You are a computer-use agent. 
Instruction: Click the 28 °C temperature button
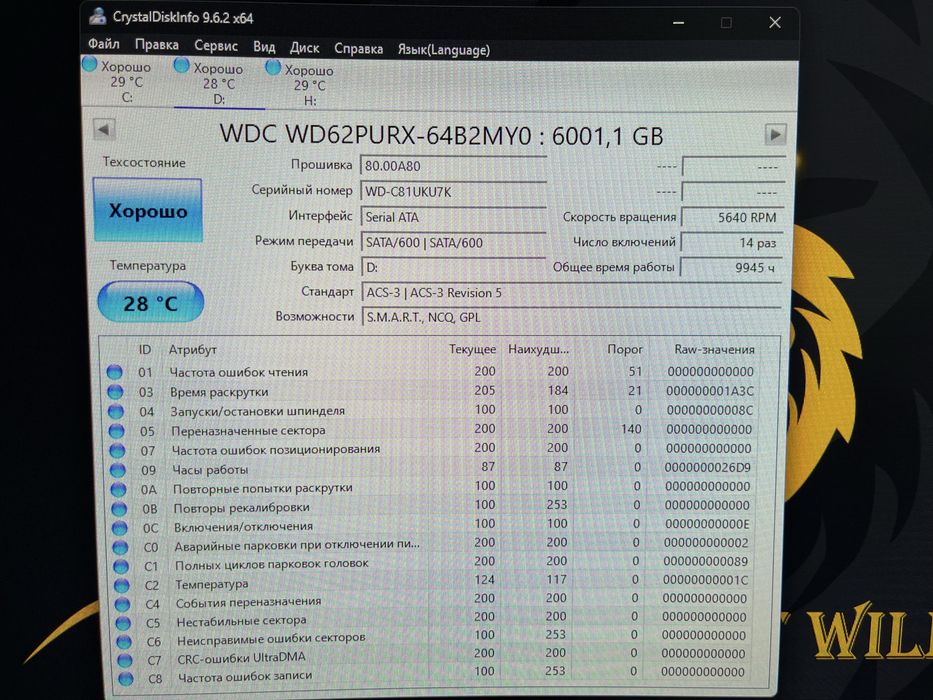[151, 302]
